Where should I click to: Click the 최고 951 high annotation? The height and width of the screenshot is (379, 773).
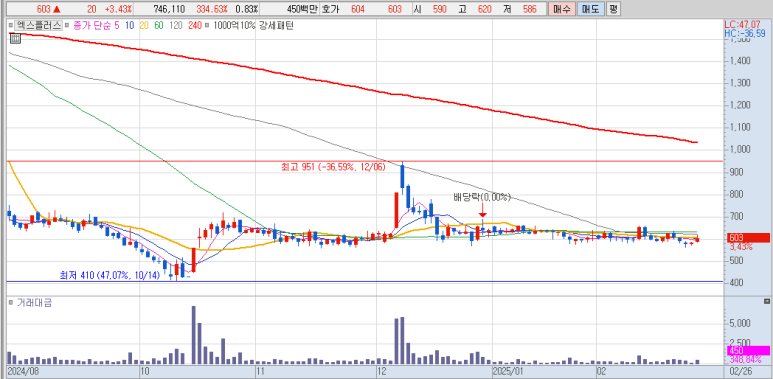333,168
